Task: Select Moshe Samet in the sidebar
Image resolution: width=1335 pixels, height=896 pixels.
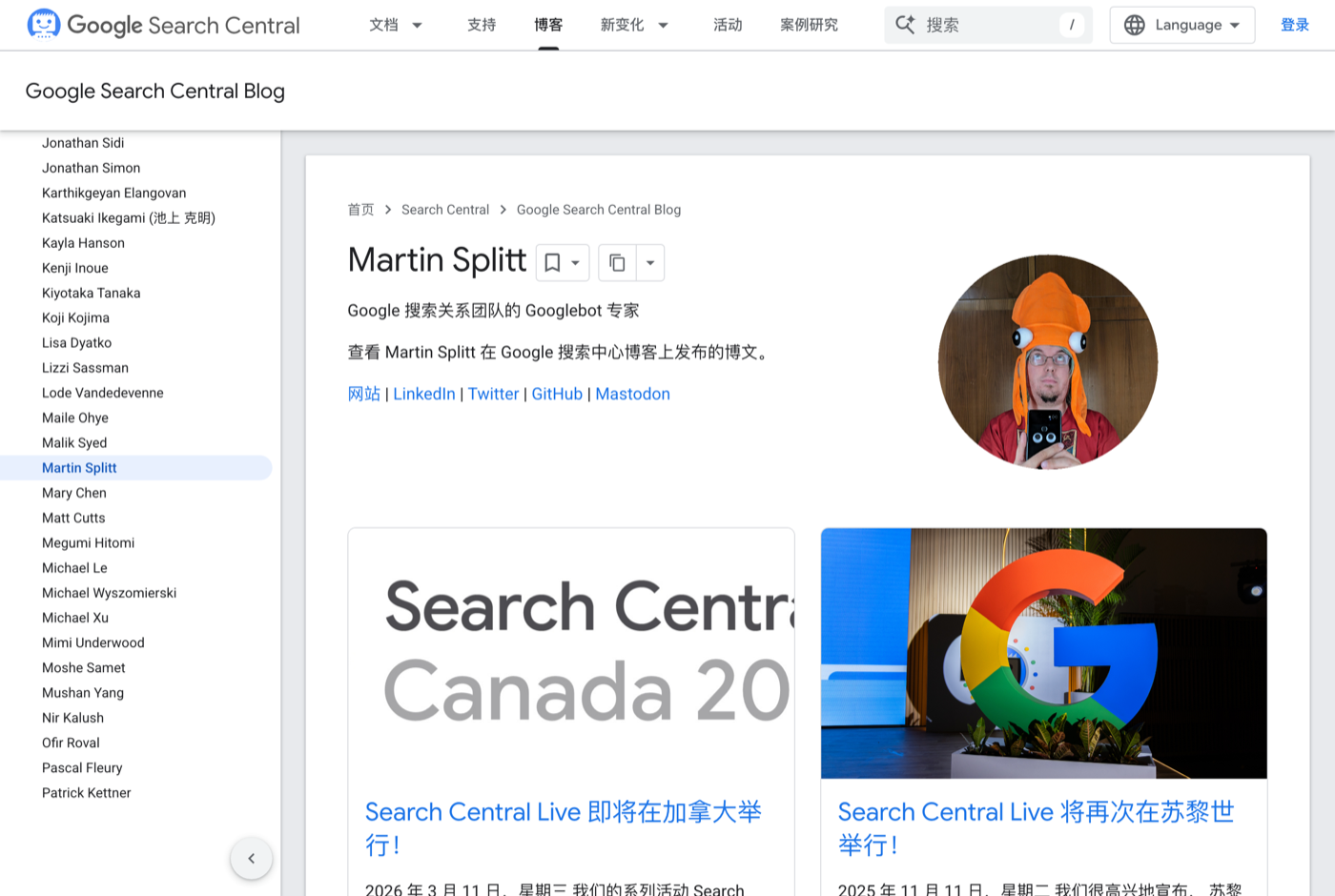Action: point(84,668)
